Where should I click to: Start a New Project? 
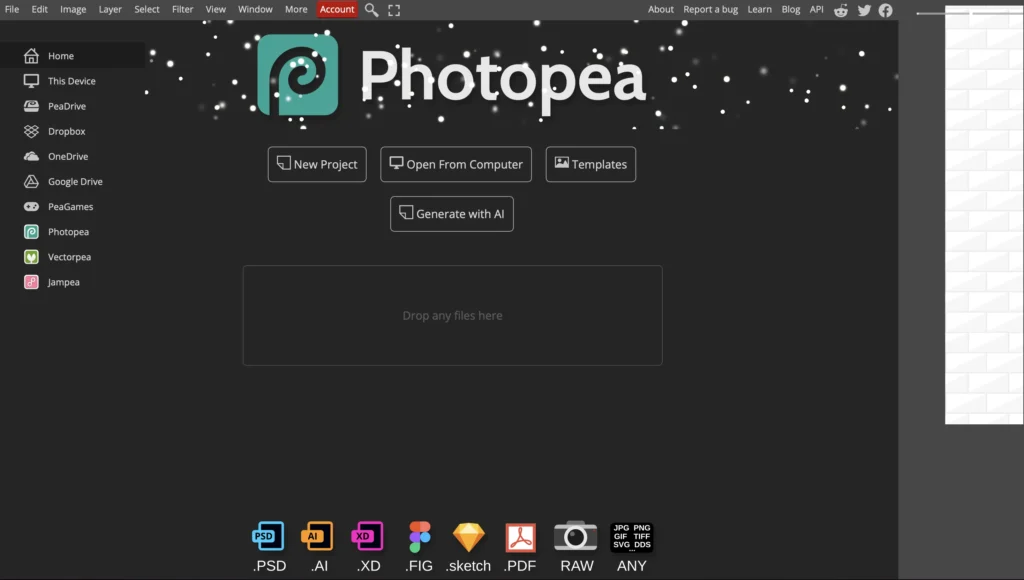point(317,164)
